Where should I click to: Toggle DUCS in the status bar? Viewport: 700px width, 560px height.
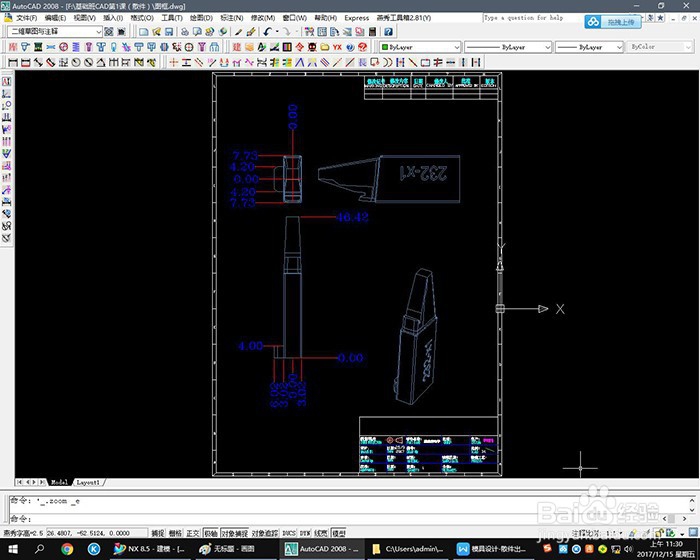pos(289,533)
